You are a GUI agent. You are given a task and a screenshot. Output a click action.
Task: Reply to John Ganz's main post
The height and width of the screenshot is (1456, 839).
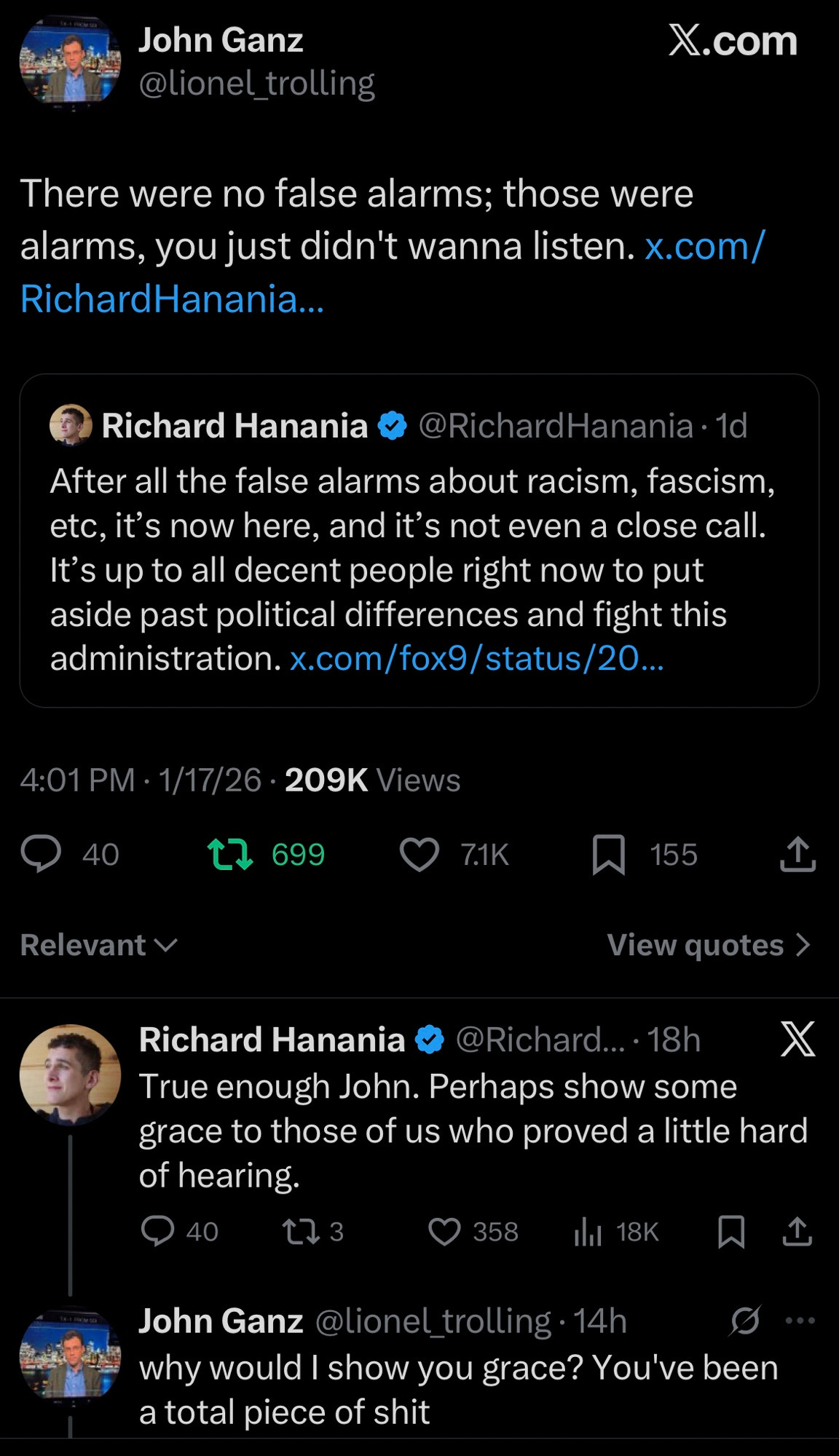41,854
